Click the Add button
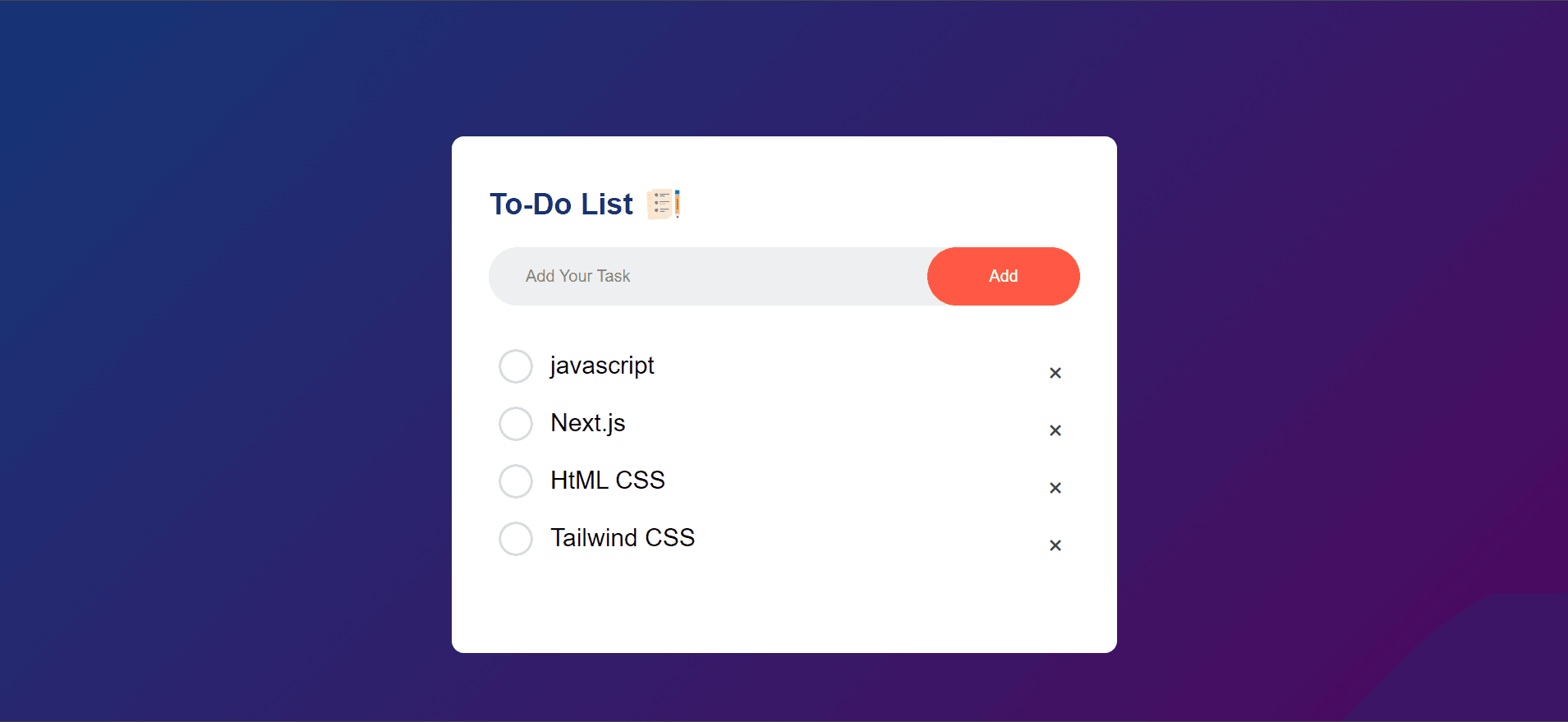 point(1003,276)
